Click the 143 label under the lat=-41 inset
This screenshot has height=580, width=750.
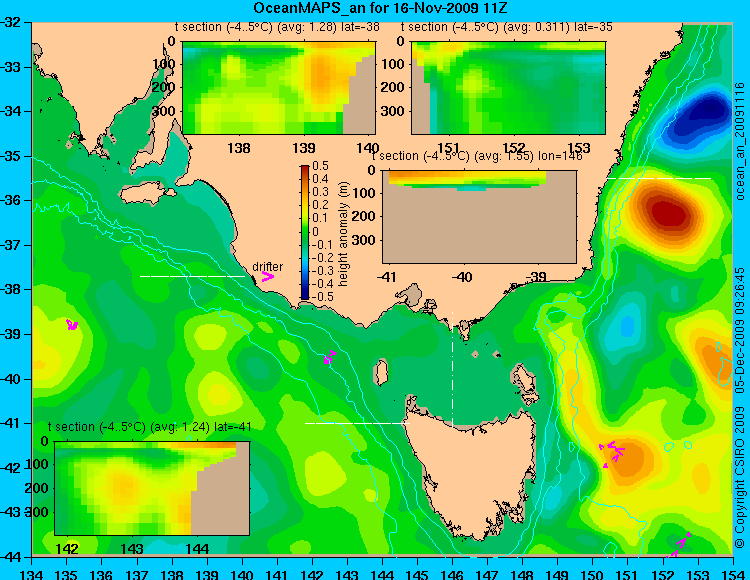point(132,548)
